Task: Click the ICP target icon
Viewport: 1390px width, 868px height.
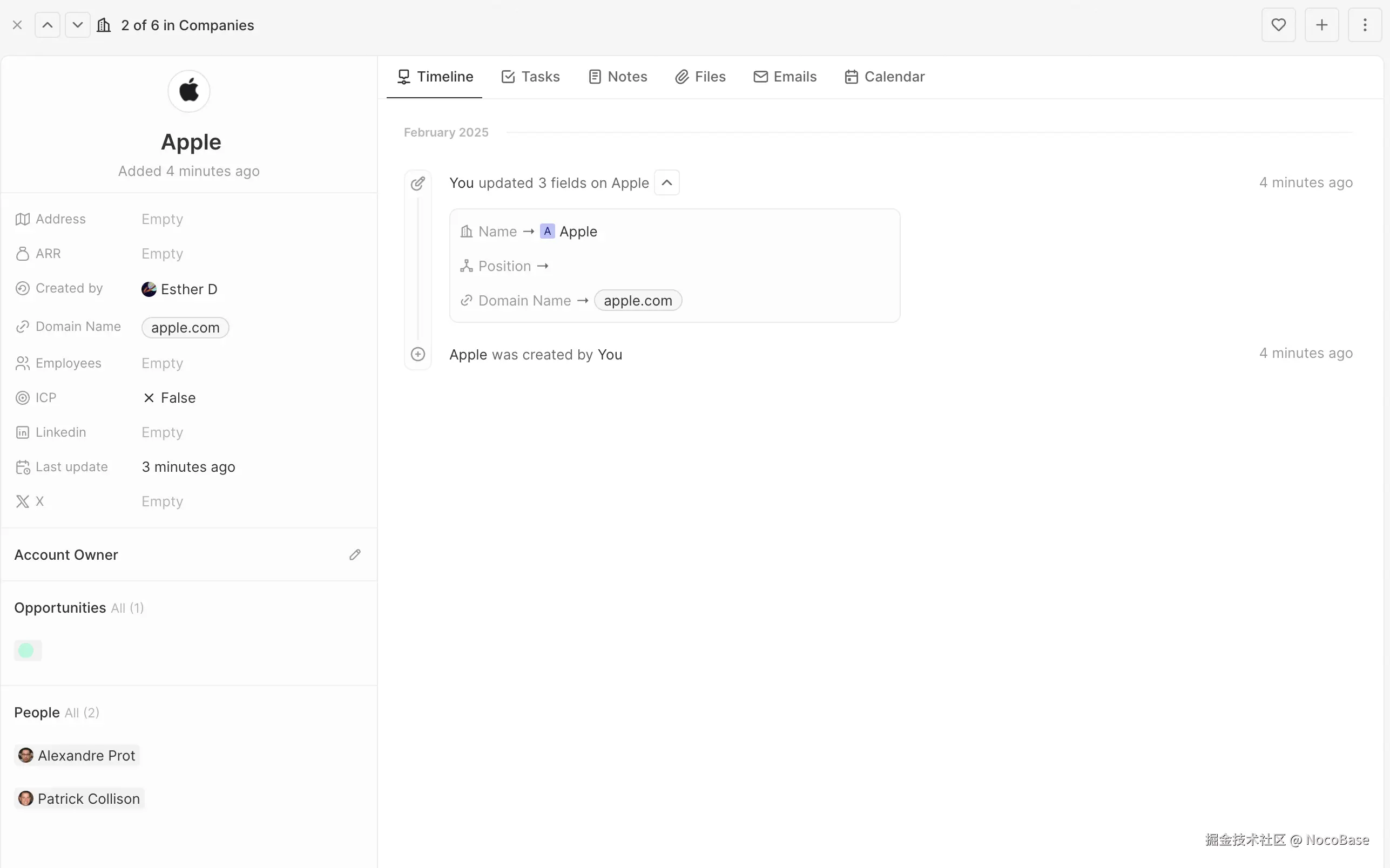Action: pos(22,398)
